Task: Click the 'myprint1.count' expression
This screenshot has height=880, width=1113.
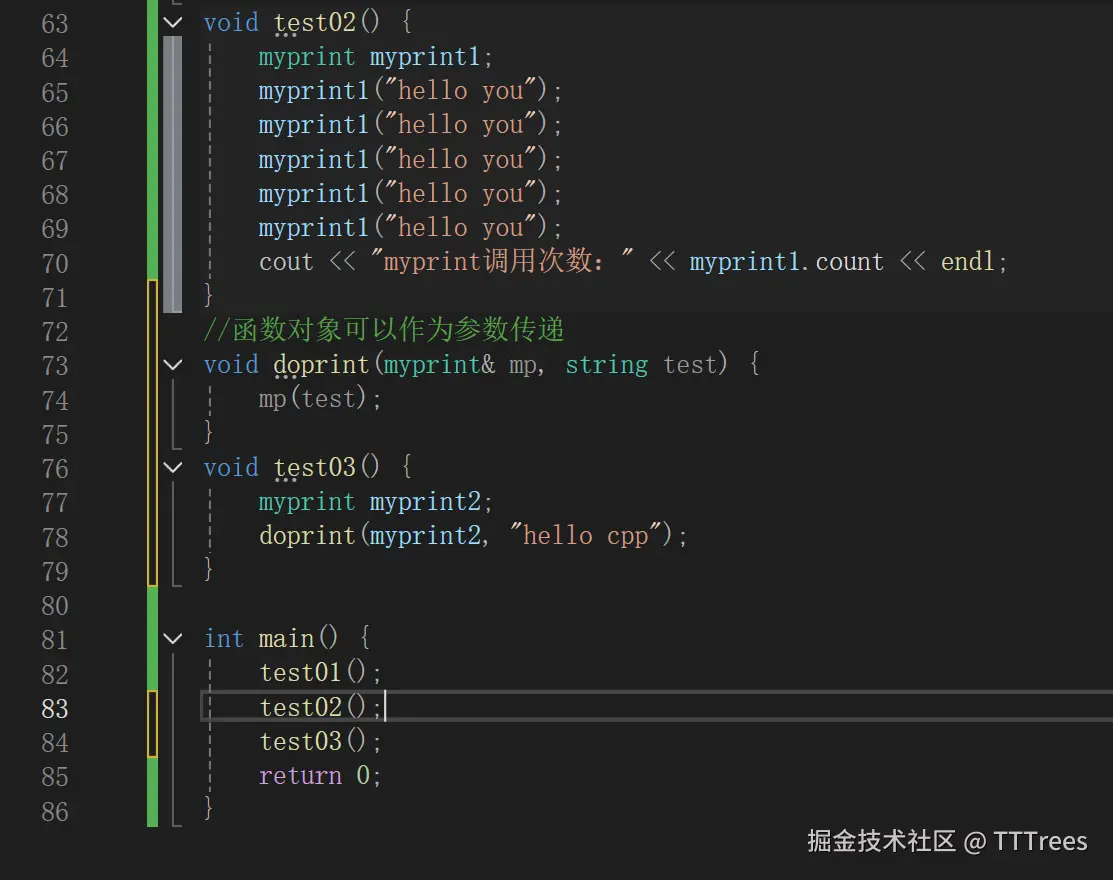Action: [x=786, y=262]
